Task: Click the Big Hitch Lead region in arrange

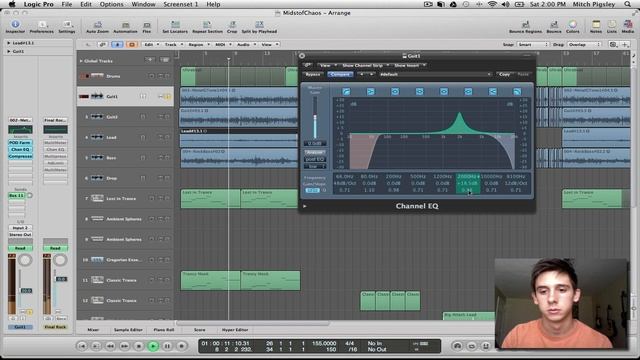Action: 469,316
